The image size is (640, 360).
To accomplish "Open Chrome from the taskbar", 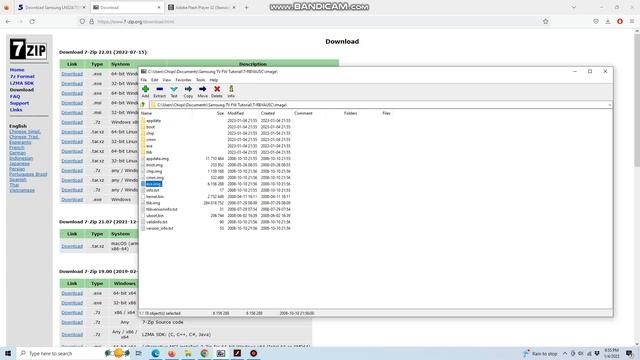I will 204,353.
